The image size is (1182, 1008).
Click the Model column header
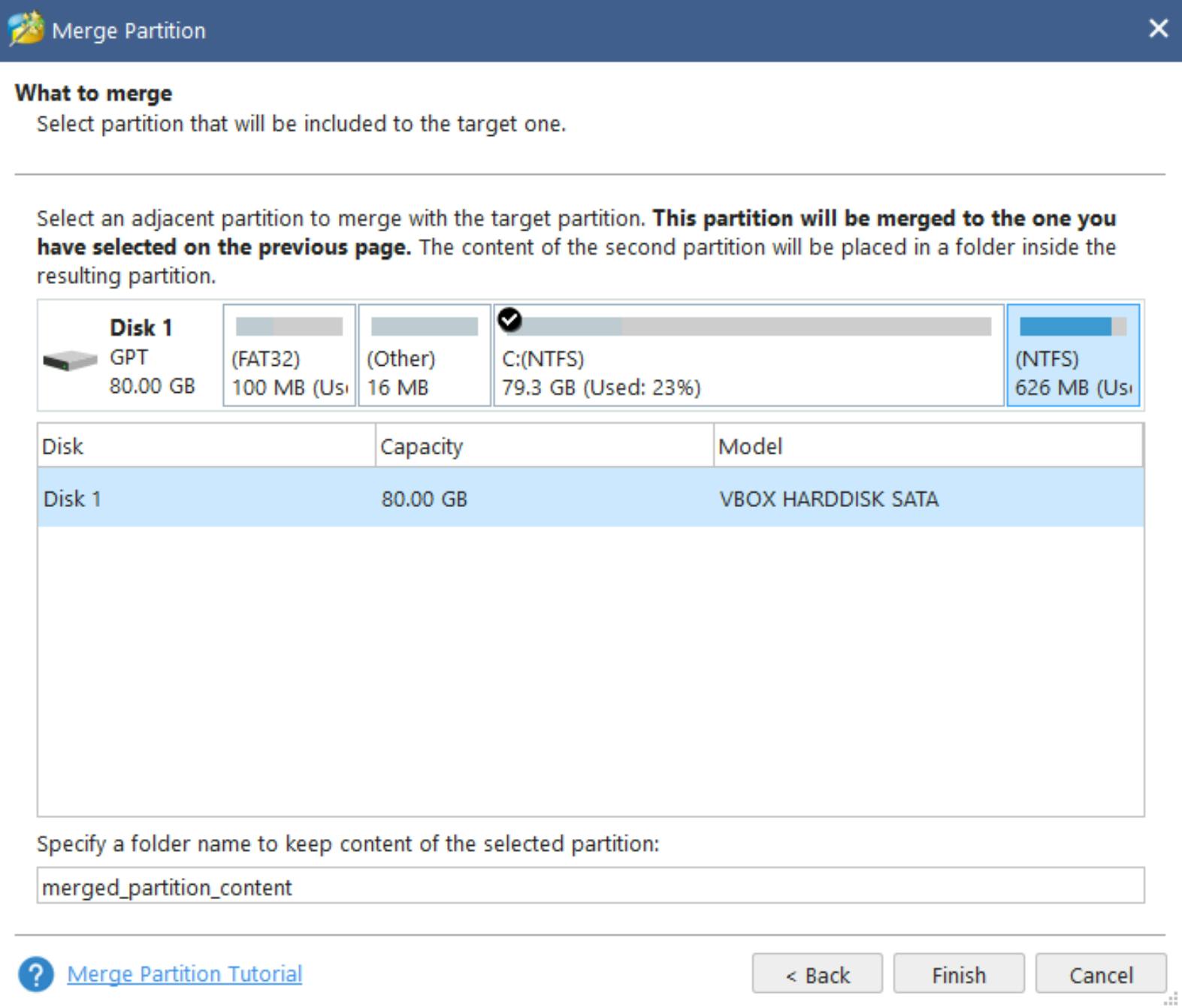point(927,446)
